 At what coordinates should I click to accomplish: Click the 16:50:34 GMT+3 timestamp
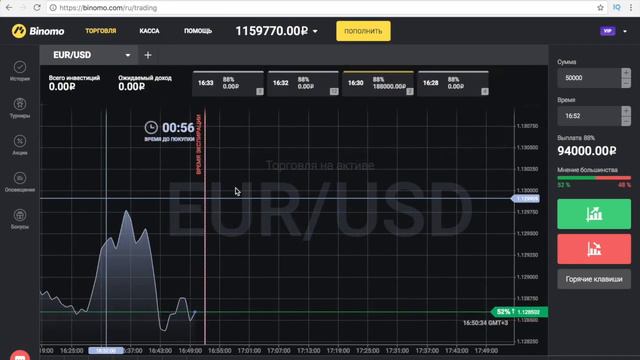485,323
